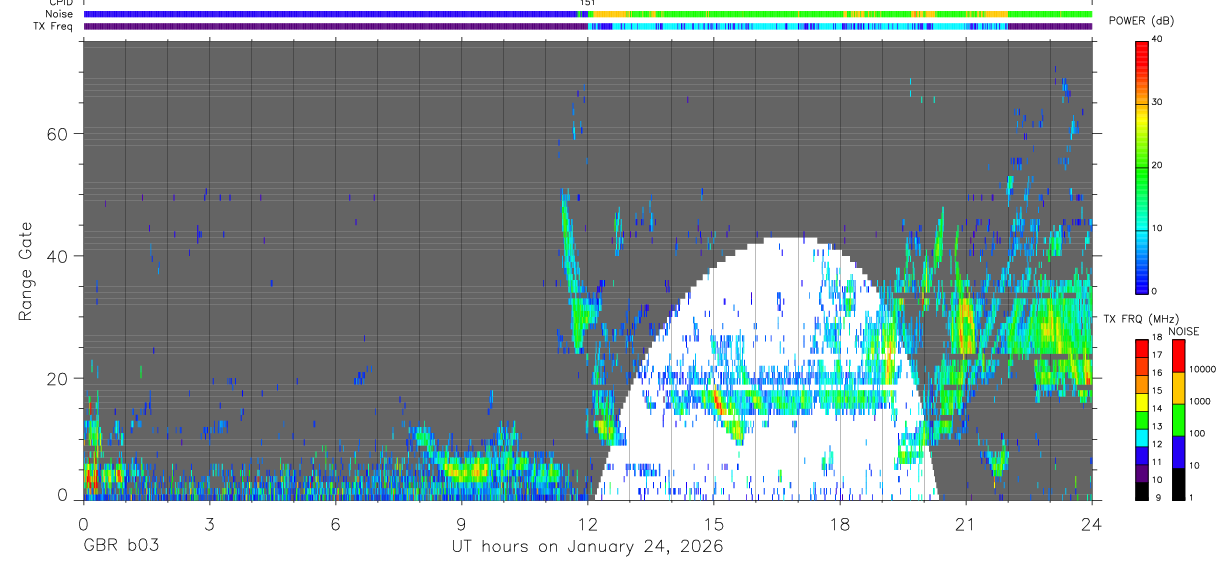The image size is (1228, 567).
Task: Click the 9 hour tick label
Action: pyautogui.click(x=462, y=523)
